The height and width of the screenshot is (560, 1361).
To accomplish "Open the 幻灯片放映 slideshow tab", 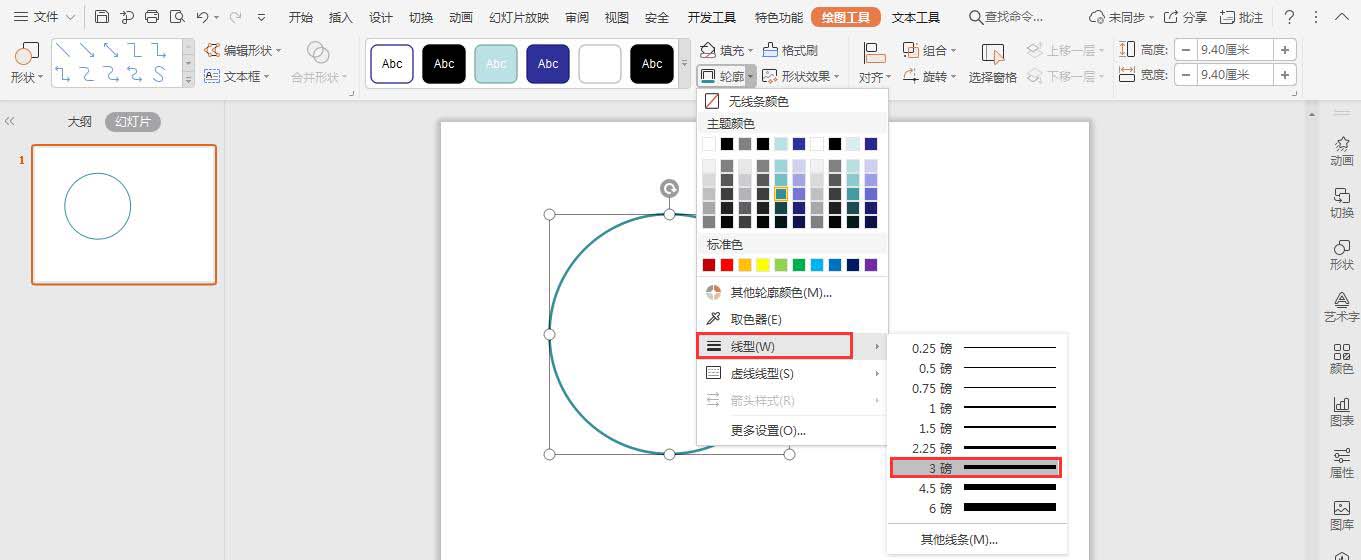I will point(519,17).
